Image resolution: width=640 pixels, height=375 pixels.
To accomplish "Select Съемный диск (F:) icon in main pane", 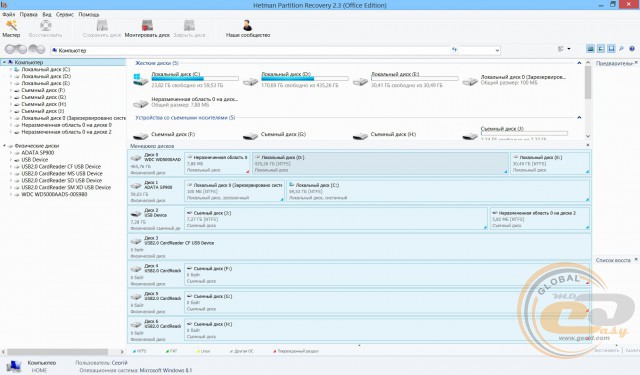I will (x=140, y=136).
